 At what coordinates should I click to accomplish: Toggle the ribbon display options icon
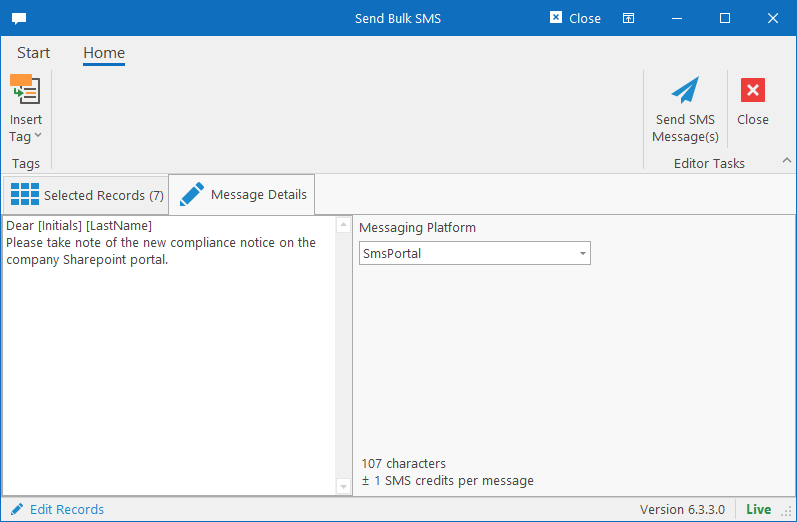coord(628,18)
